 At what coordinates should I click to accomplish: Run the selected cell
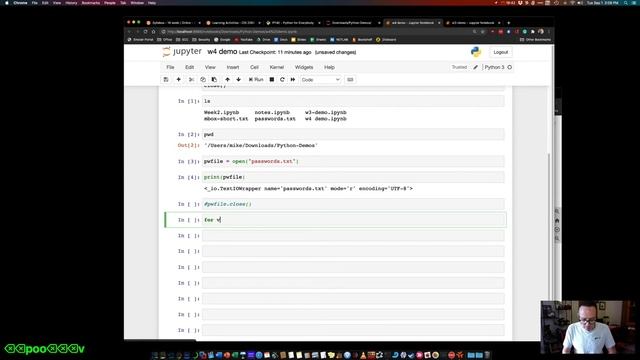point(256,80)
